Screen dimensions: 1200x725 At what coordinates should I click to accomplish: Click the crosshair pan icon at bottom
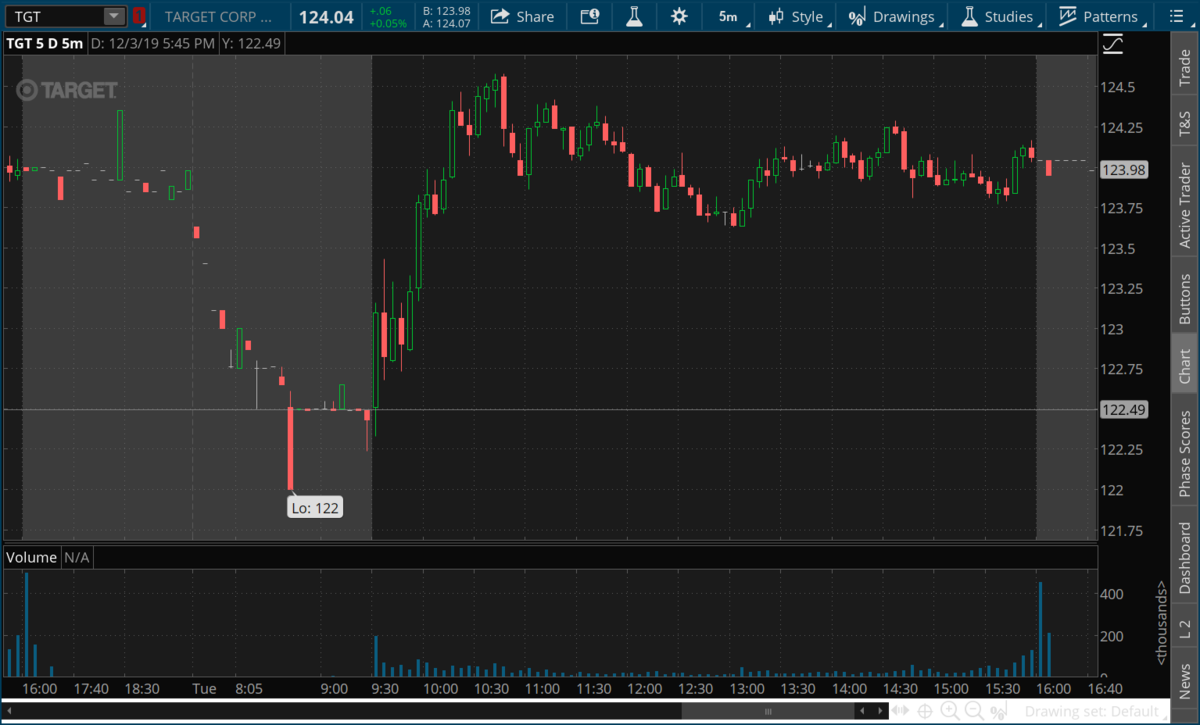pyautogui.click(x=927, y=711)
